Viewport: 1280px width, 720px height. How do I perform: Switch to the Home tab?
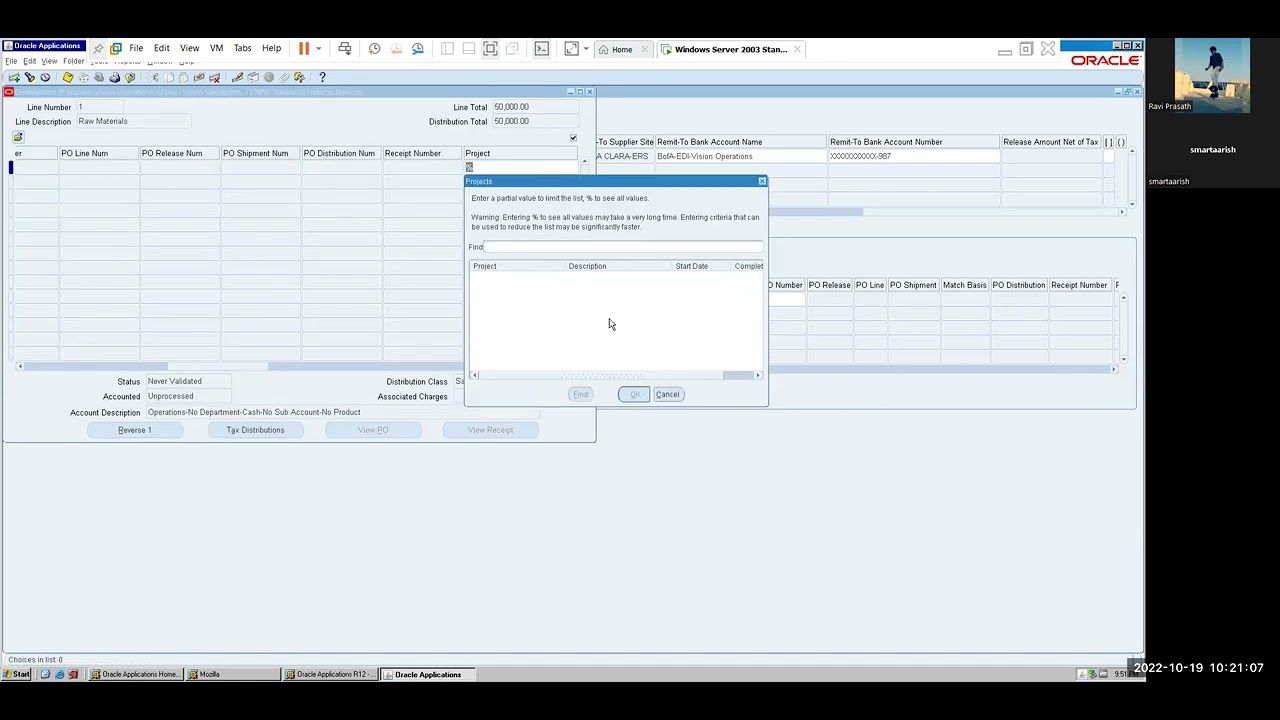pyautogui.click(x=621, y=49)
